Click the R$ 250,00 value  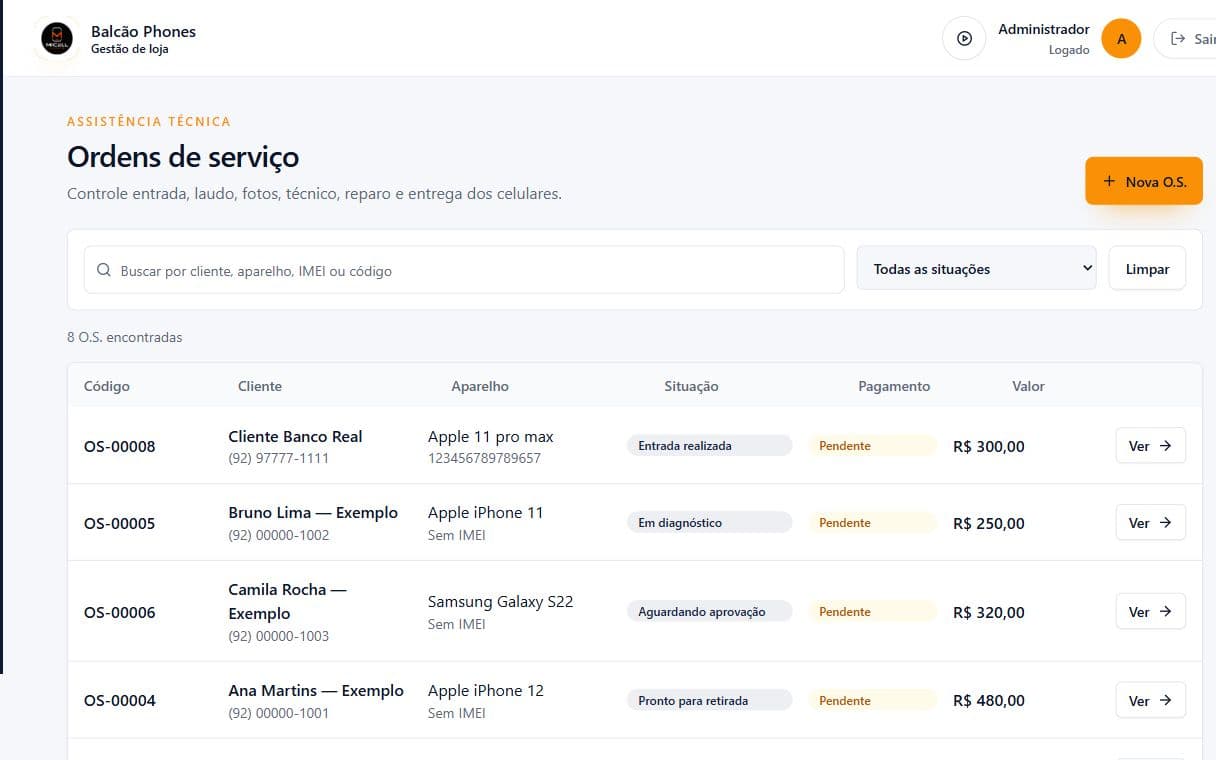989,524
